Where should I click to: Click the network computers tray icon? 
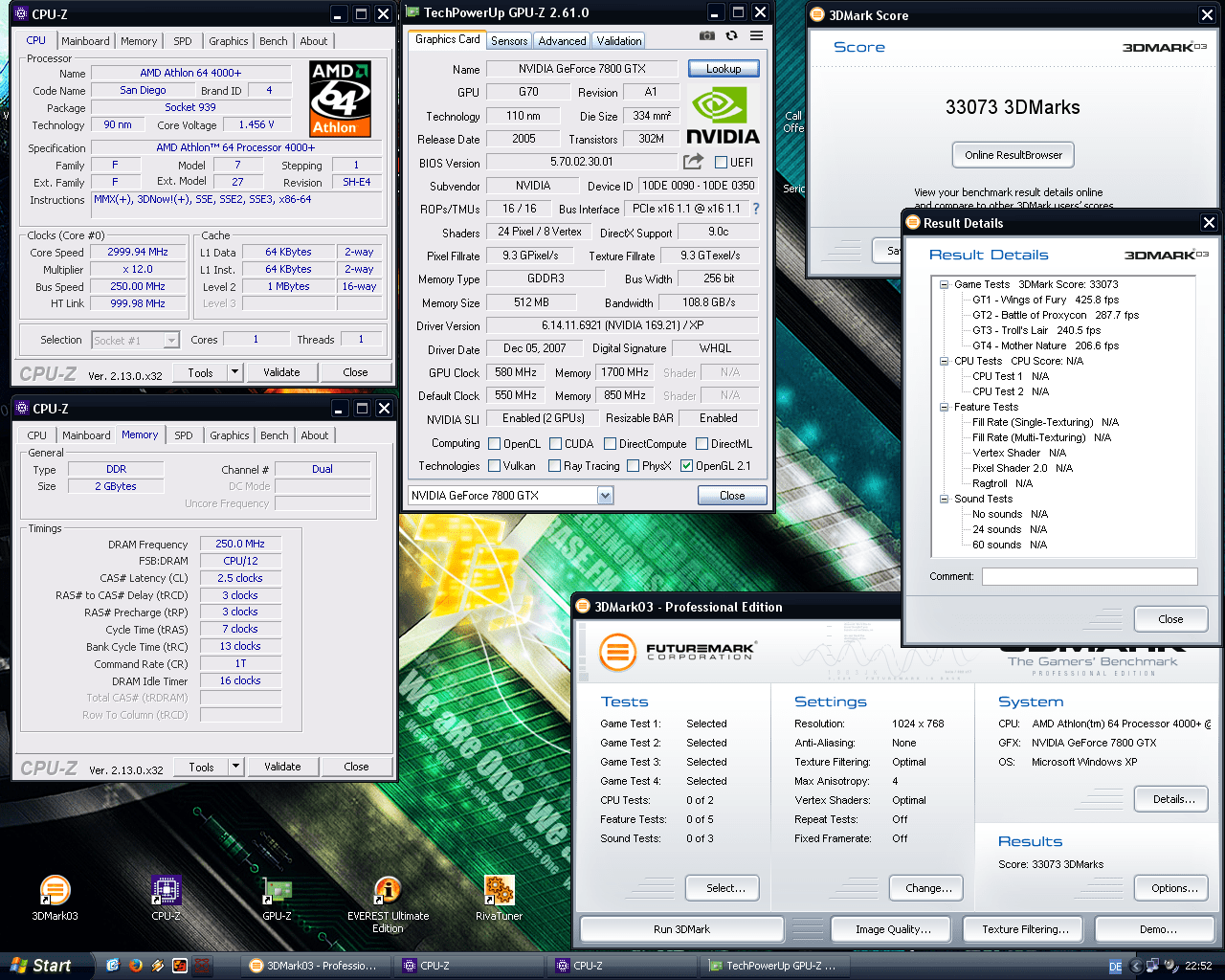[1153, 966]
